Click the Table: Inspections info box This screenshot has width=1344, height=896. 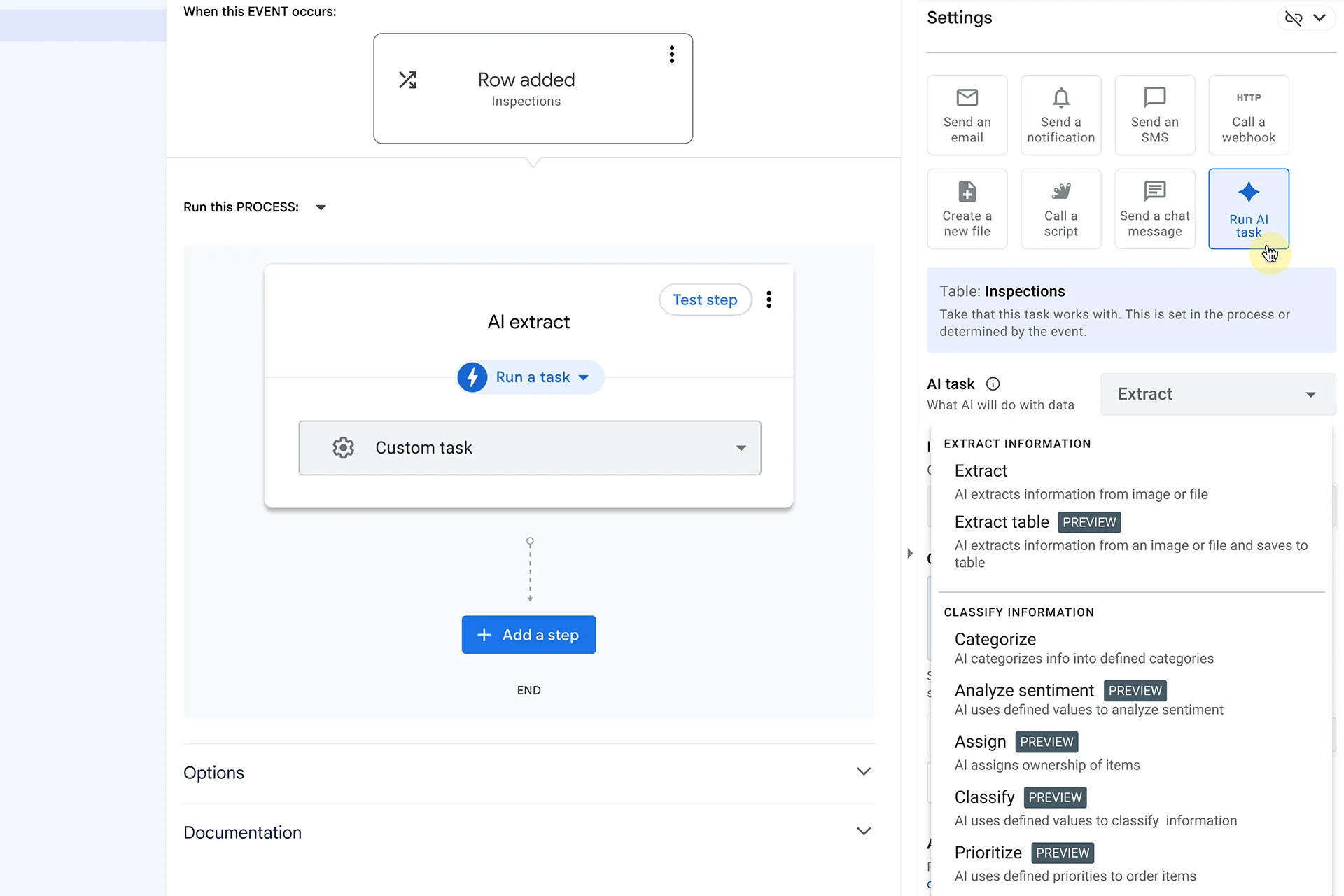point(1131,310)
